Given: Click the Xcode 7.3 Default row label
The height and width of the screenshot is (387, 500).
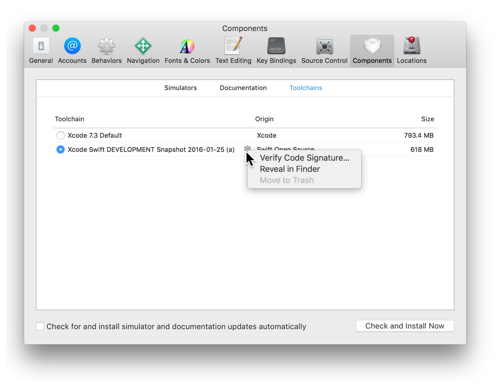Looking at the screenshot, I should (95, 135).
